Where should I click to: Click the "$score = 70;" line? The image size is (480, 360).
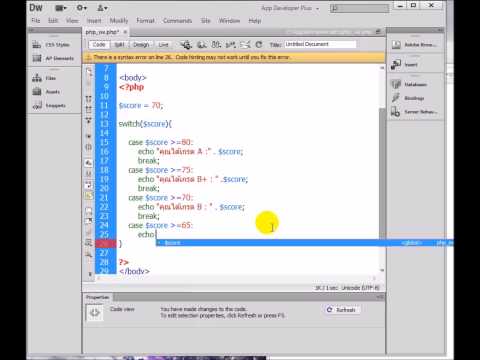point(141,106)
